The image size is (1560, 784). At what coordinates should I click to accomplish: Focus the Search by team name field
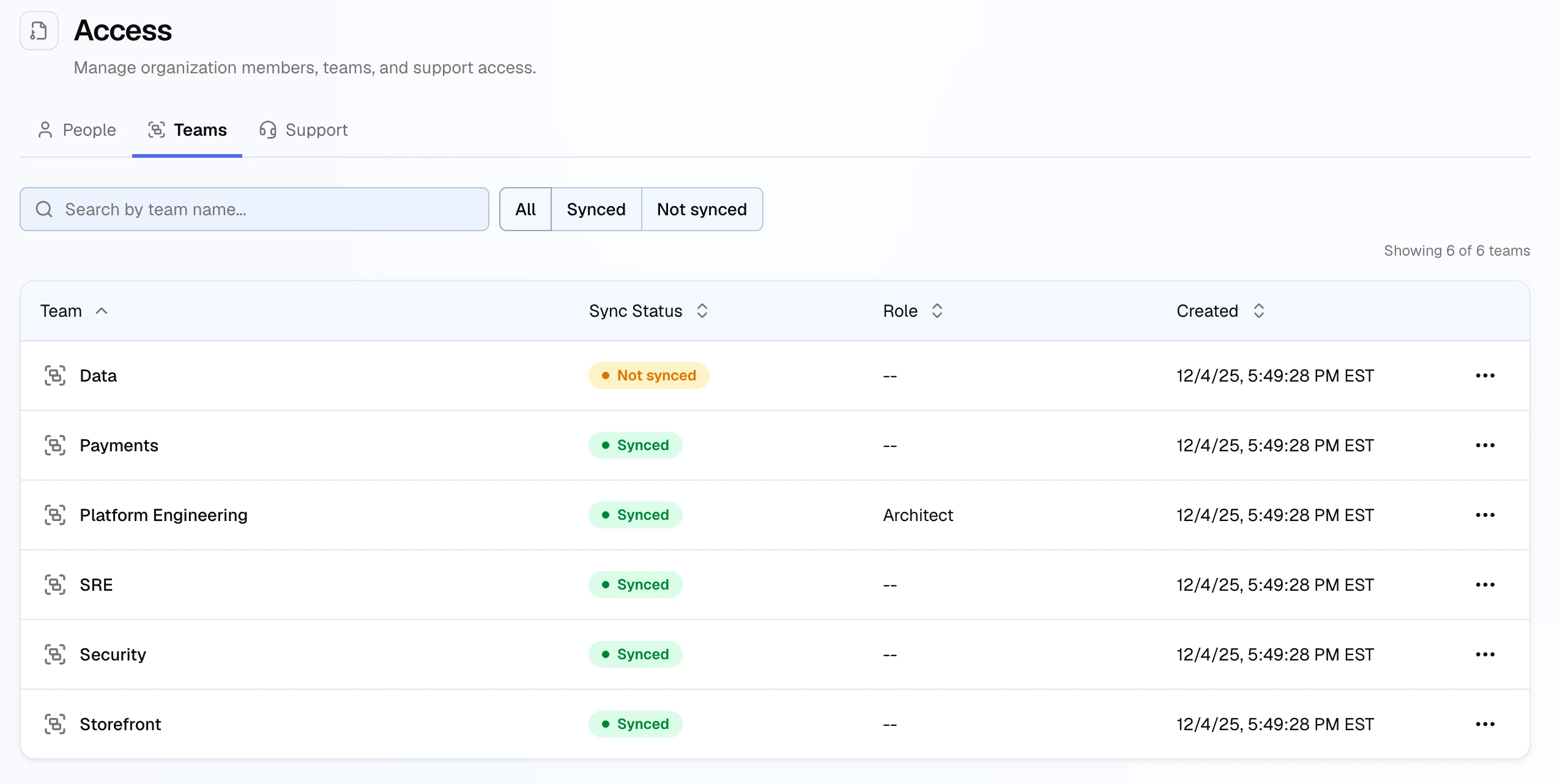(254, 209)
